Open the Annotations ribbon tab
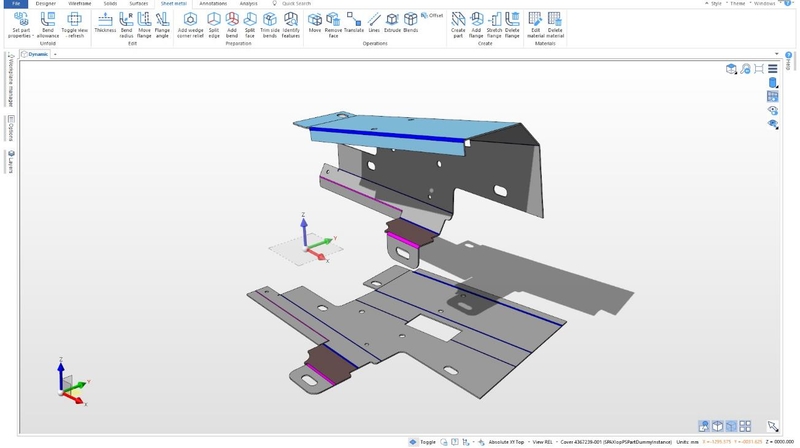 213,4
